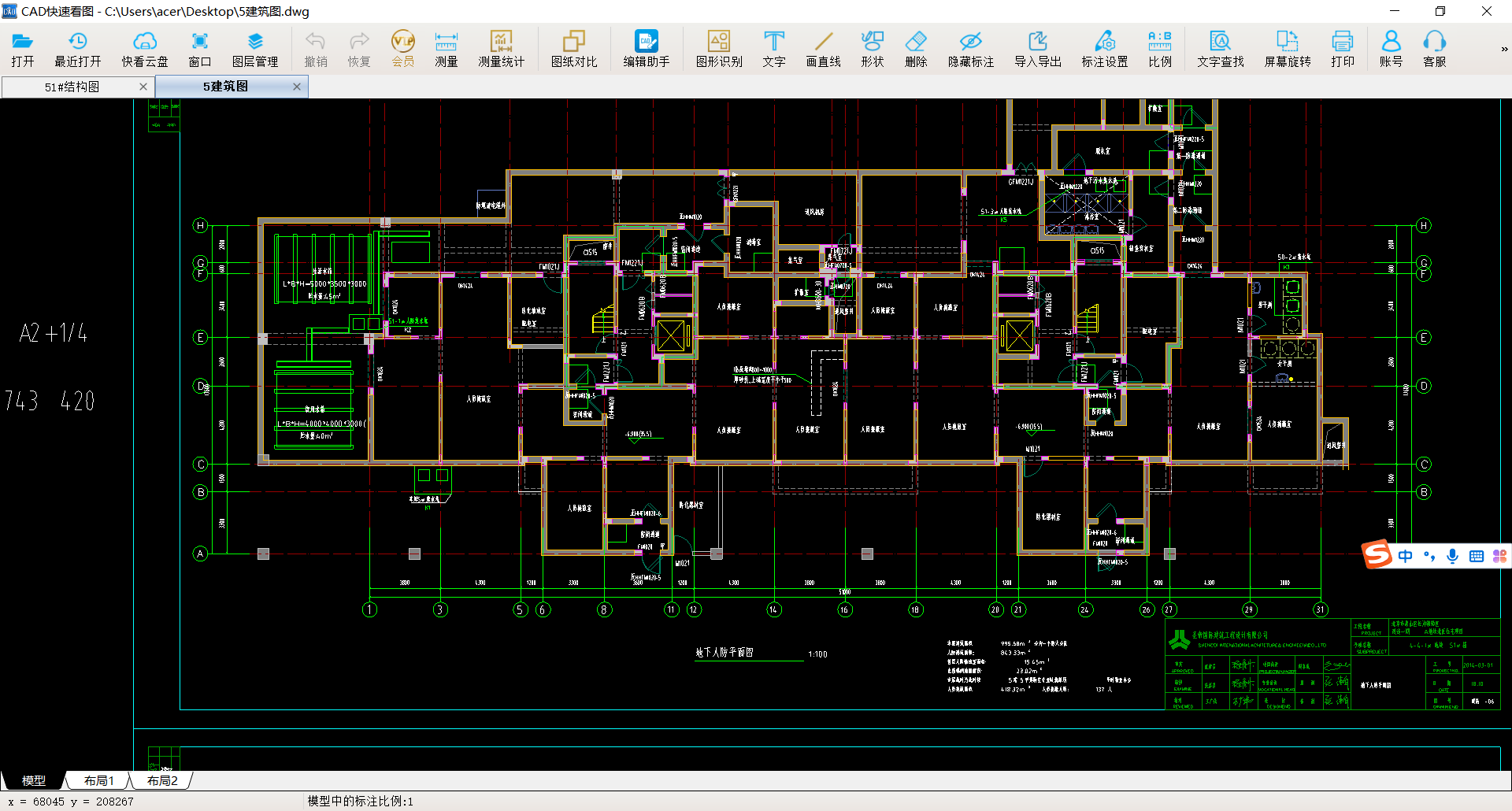Open 客服 customer service
The height and width of the screenshot is (811, 1512).
click(x=1435, y=50)
